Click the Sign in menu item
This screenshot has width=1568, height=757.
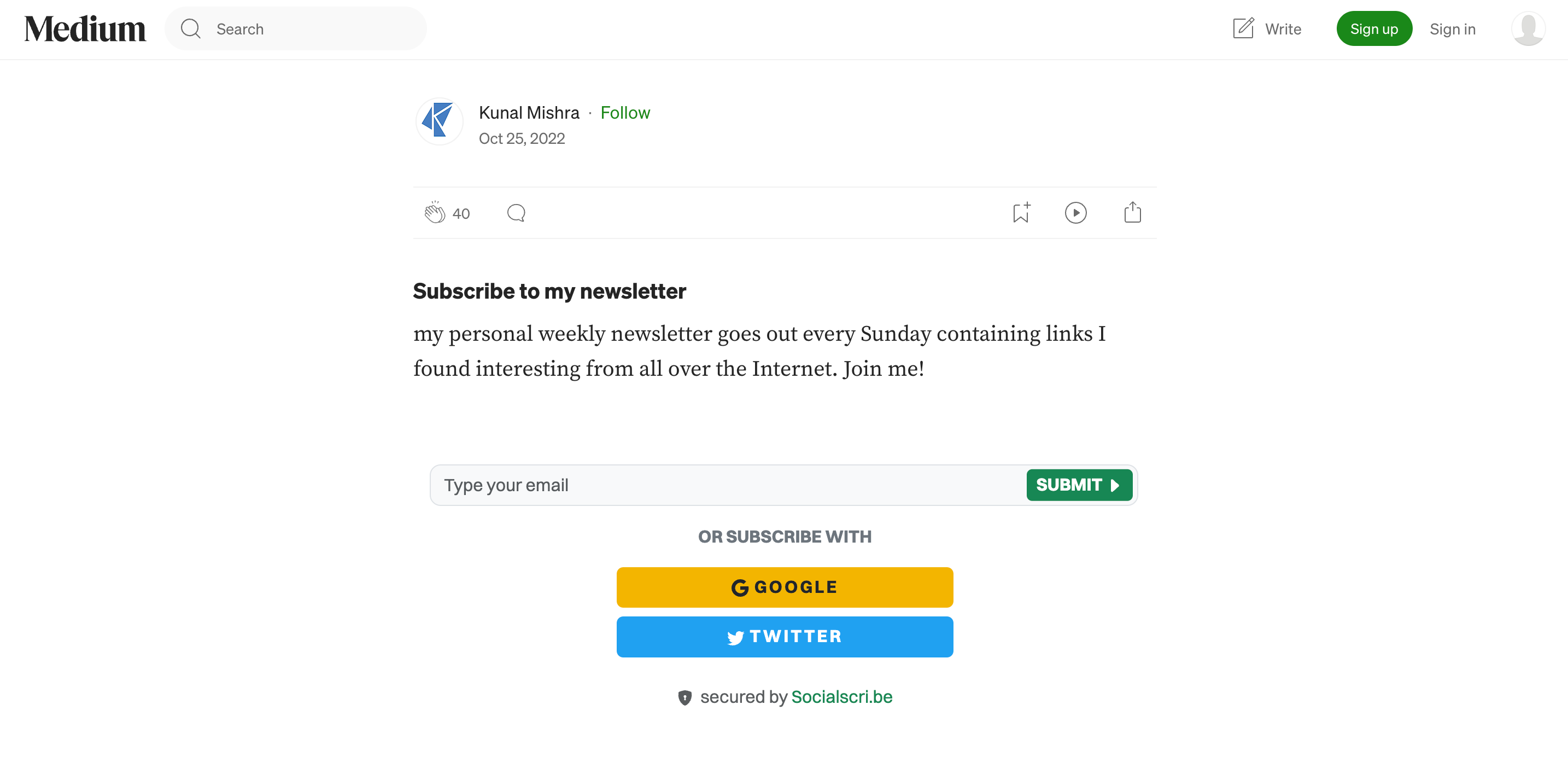click(1451, 28)
